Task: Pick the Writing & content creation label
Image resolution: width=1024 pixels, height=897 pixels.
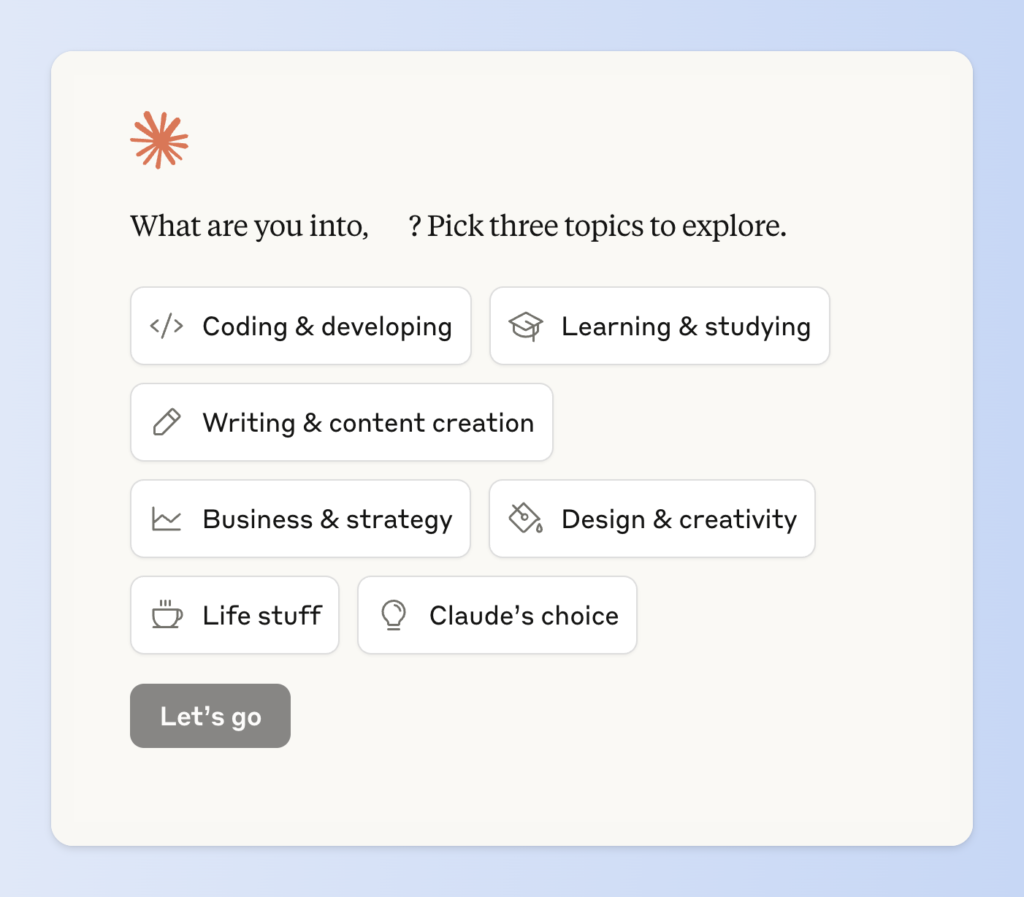Action: 368,422
